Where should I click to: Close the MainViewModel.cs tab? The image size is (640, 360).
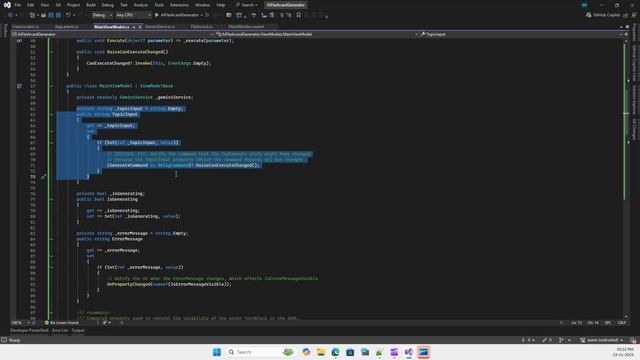pos(140,27)
